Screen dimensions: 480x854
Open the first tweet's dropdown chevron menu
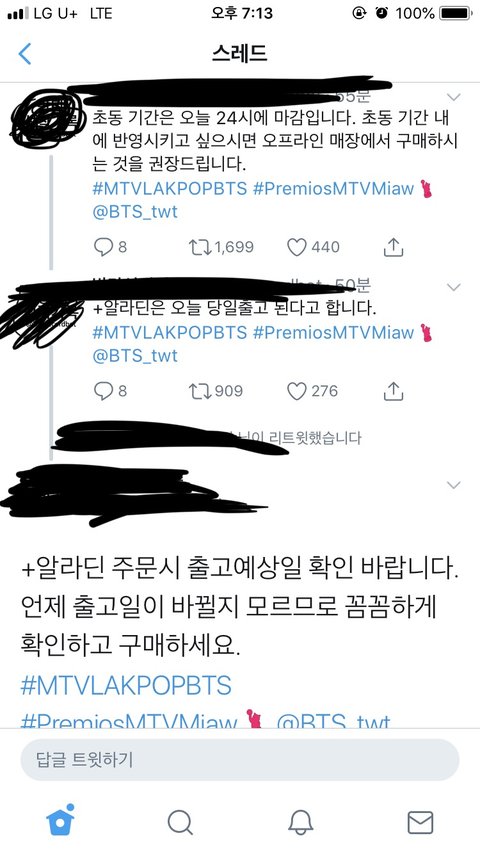453,97
